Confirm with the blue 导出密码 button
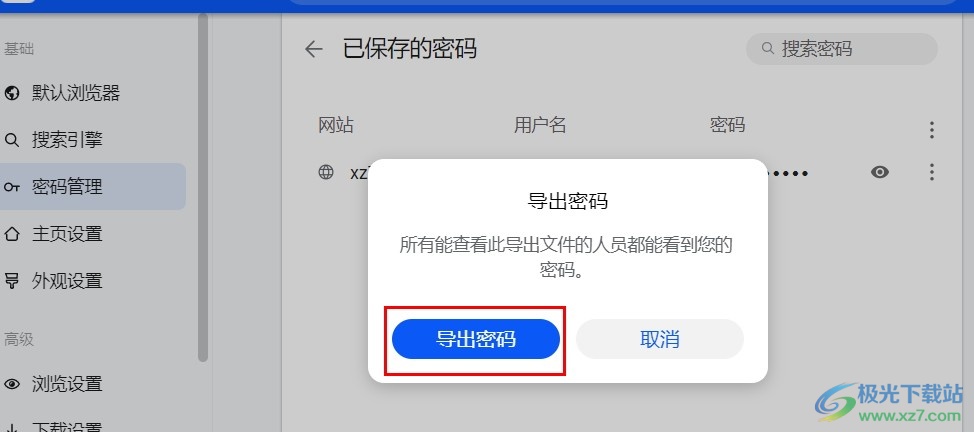The height and width of the screenshot is (432, 974). (x=476, y=339)
